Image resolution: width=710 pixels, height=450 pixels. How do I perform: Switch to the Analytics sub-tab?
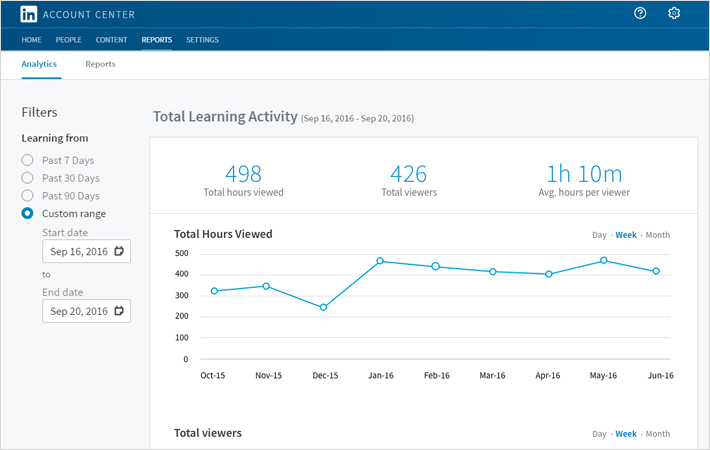point(39,64)
